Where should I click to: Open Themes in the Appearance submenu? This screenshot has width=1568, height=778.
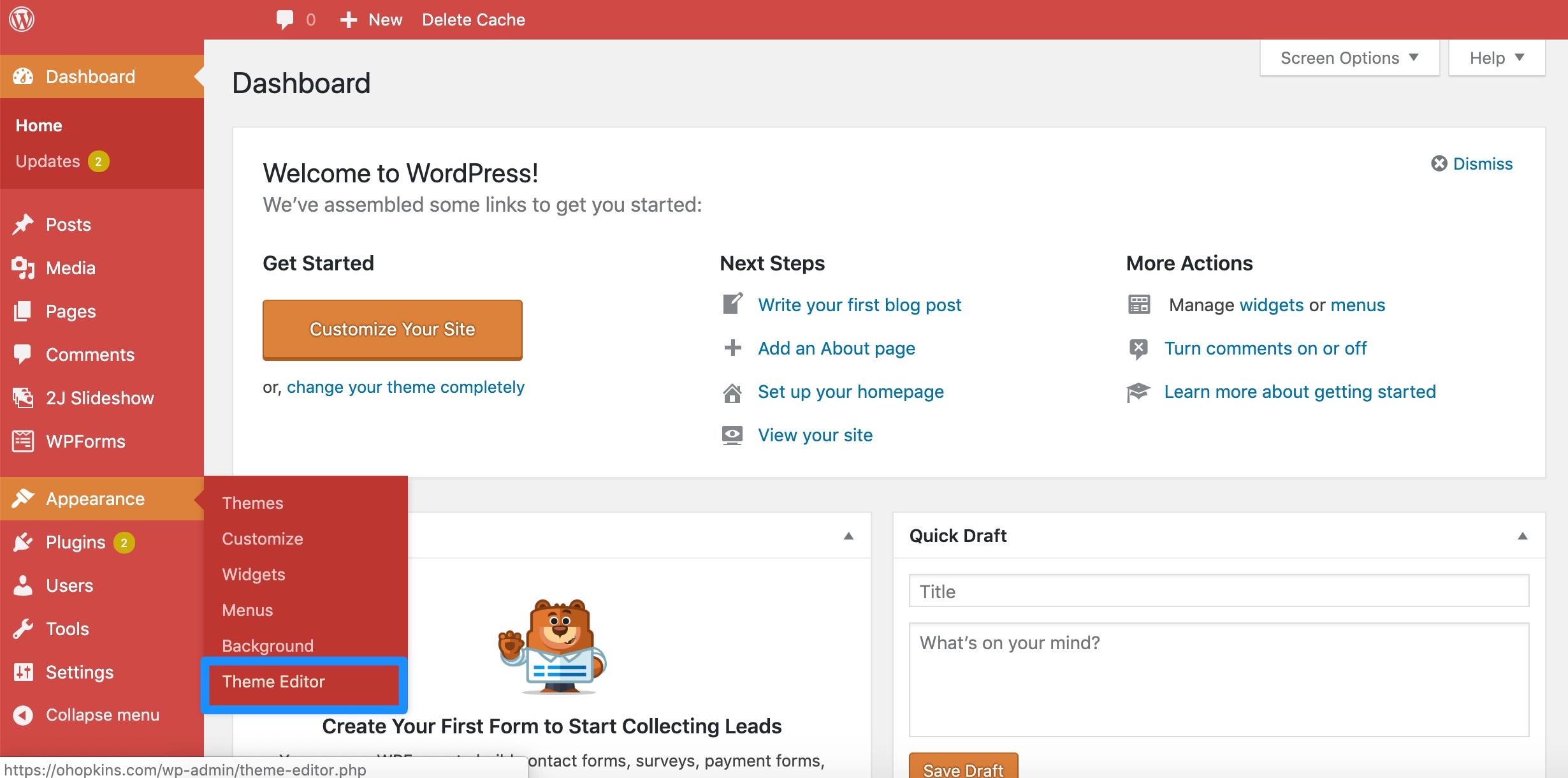click(x=252, y=503)
